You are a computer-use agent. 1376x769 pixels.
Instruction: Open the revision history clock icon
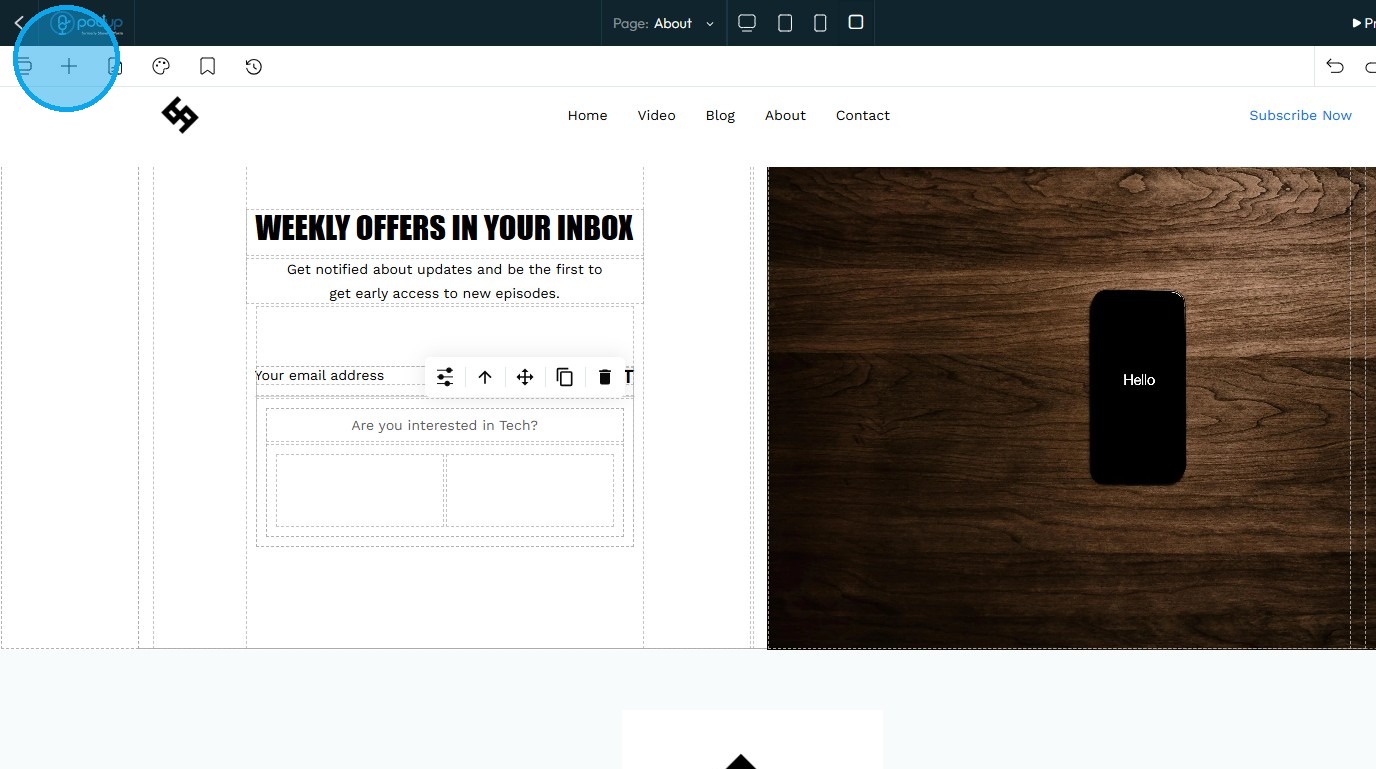254,67
